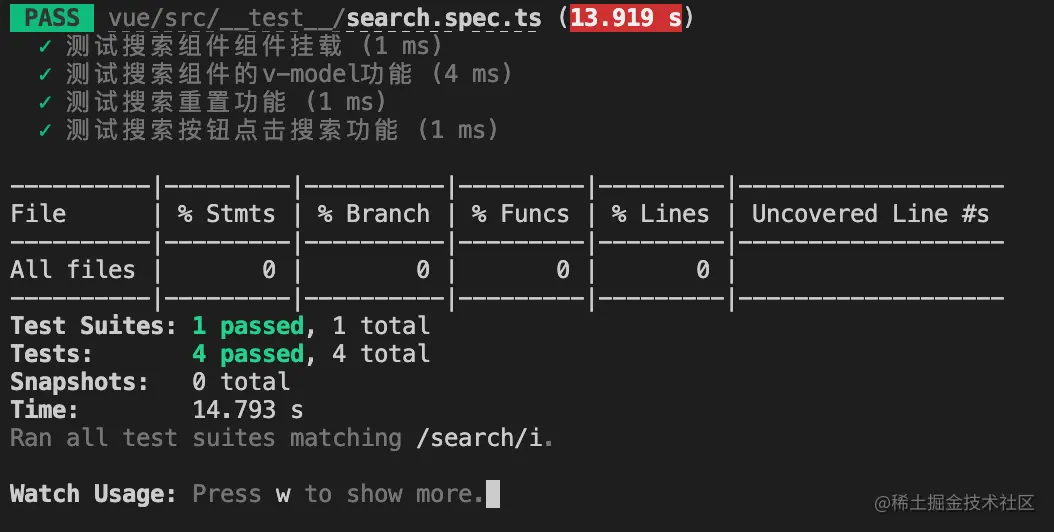Click the terminal cursor after 'show more.'
The image size is (1054, 532).
tap(492, 494)
